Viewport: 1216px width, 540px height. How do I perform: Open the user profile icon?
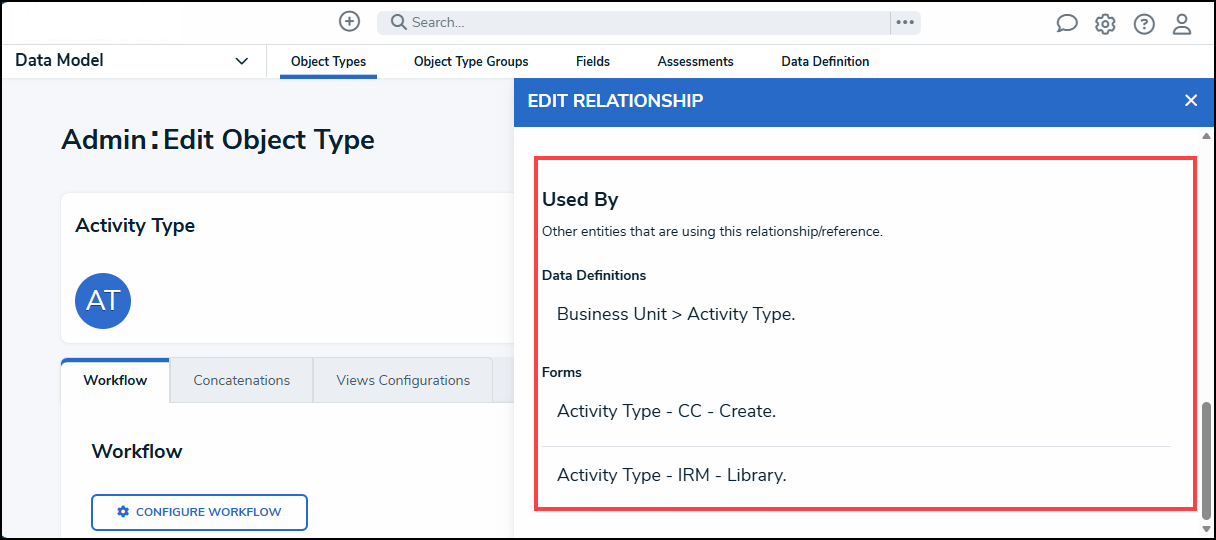pos(1182,24)
